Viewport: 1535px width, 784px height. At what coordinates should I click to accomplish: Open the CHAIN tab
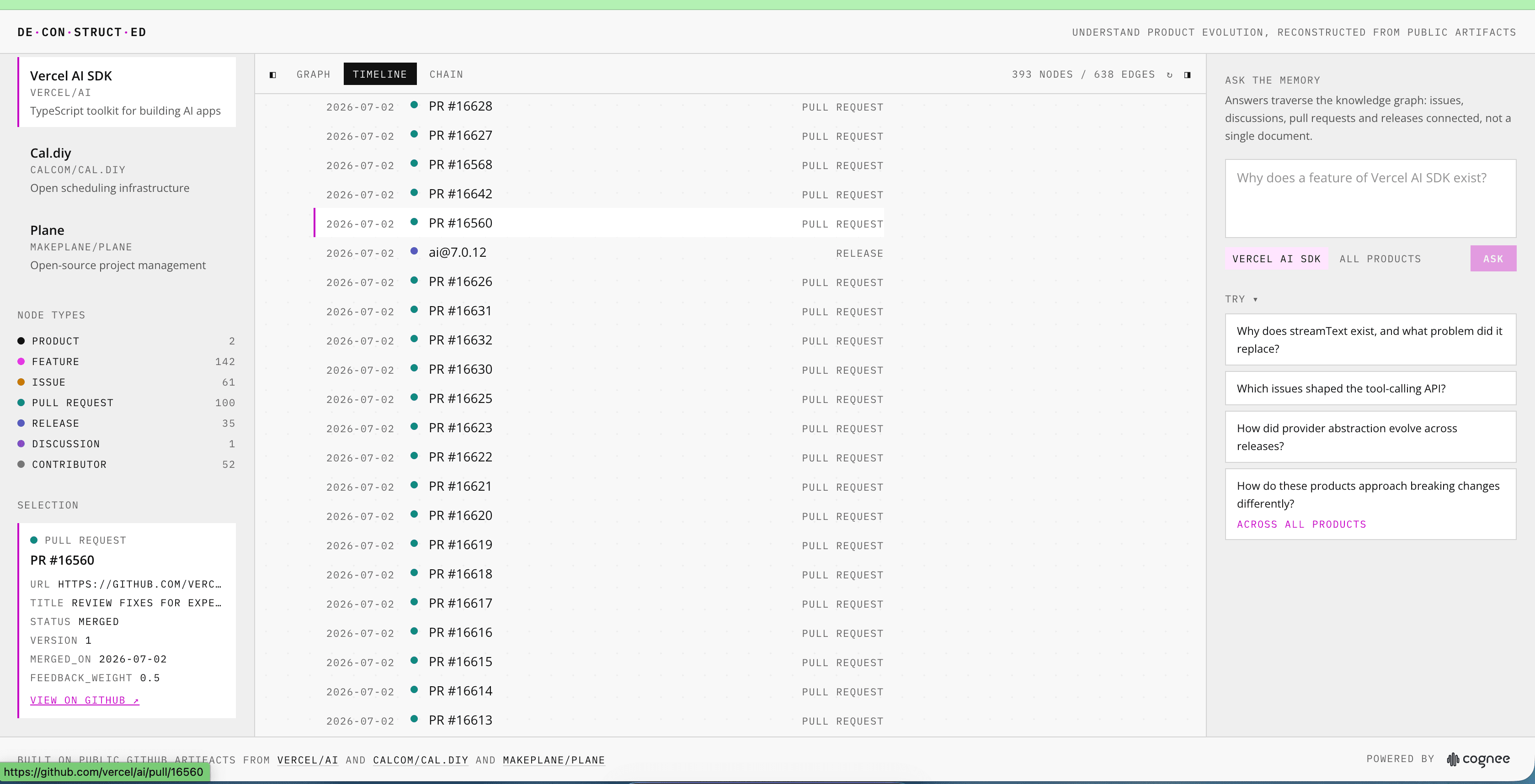click(x=446, y=74)
